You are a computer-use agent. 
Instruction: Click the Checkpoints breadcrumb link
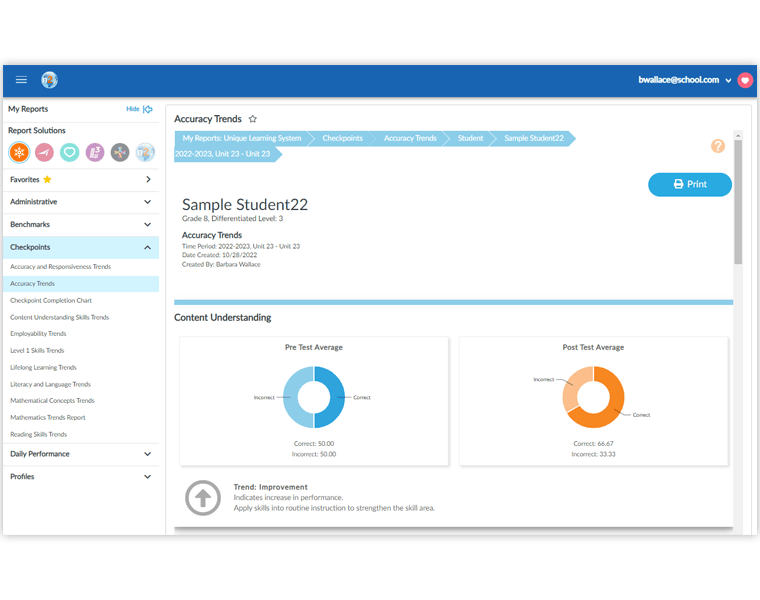pyautogui.click(x=343, y=138)
